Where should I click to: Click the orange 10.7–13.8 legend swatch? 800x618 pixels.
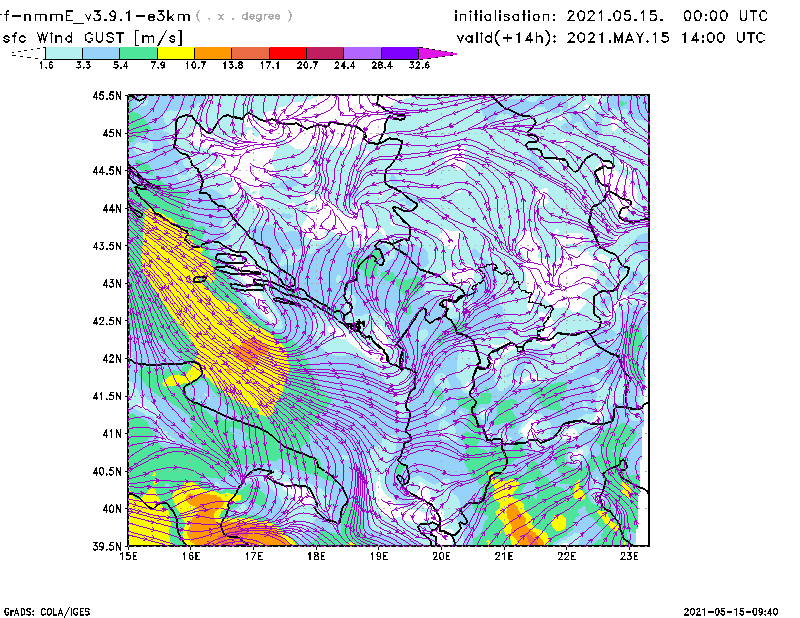tap(213, 53)
